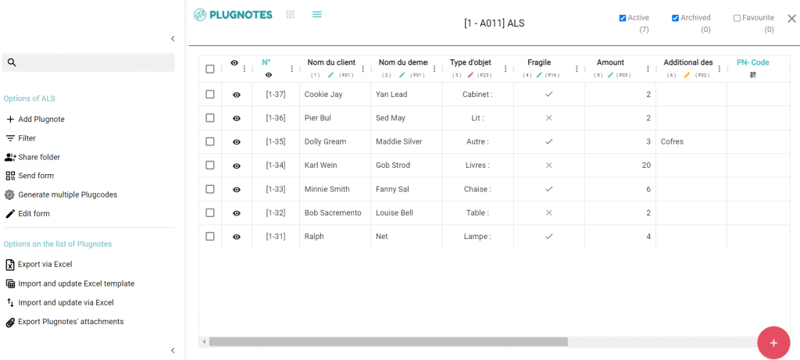This screenshot has width=800, height=360.
Task: Open the Nom du client column options menu
Action: (363, 69)
